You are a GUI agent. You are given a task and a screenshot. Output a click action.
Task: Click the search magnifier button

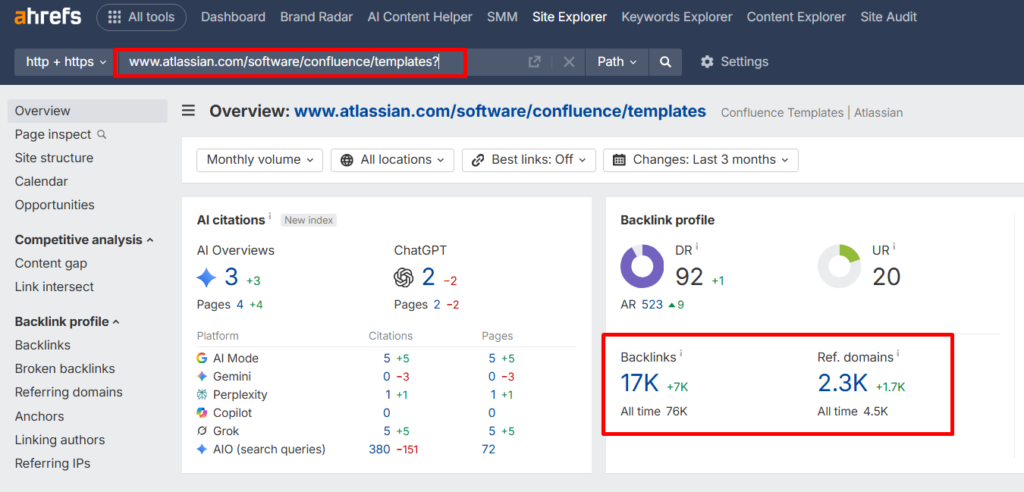665,62
